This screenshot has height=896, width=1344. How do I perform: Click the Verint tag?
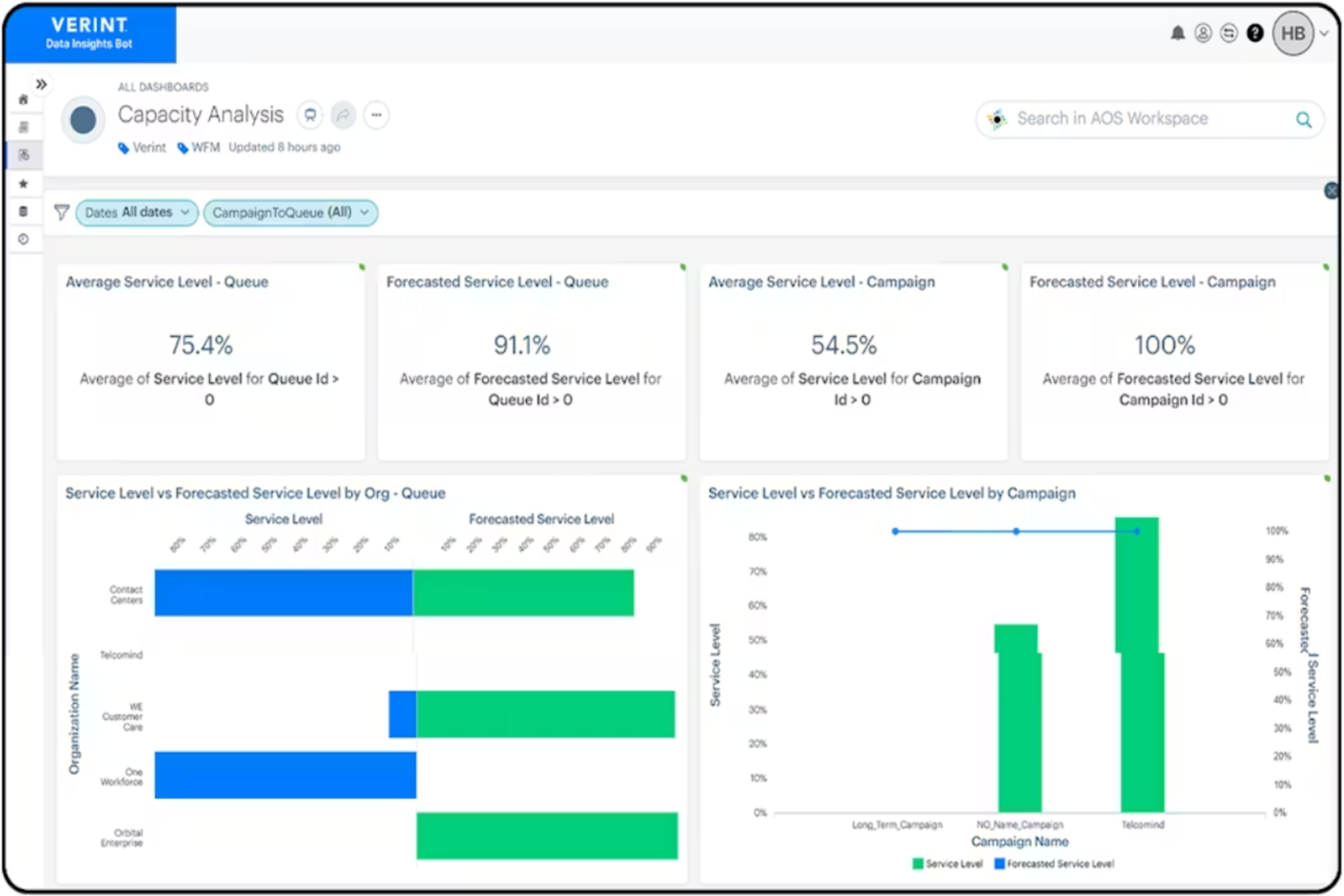142,148
